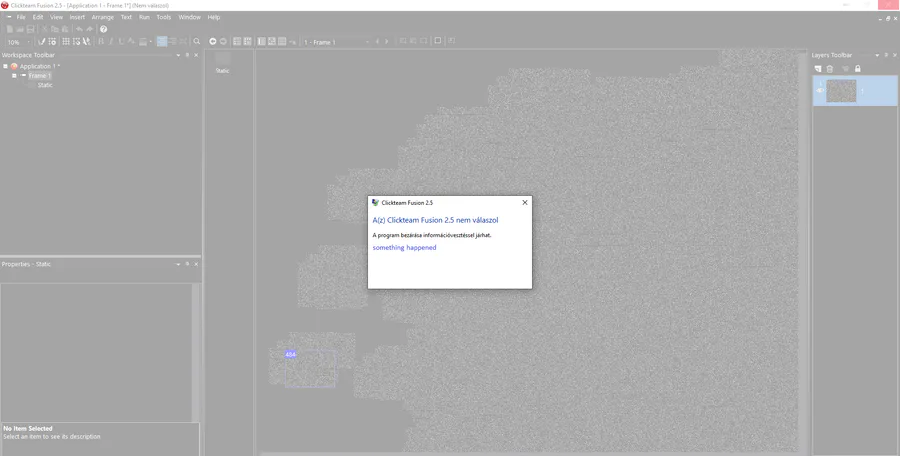The height and width of the screenshot is (456, 900).
Task: Open the File menu
Action: [21, 17]
